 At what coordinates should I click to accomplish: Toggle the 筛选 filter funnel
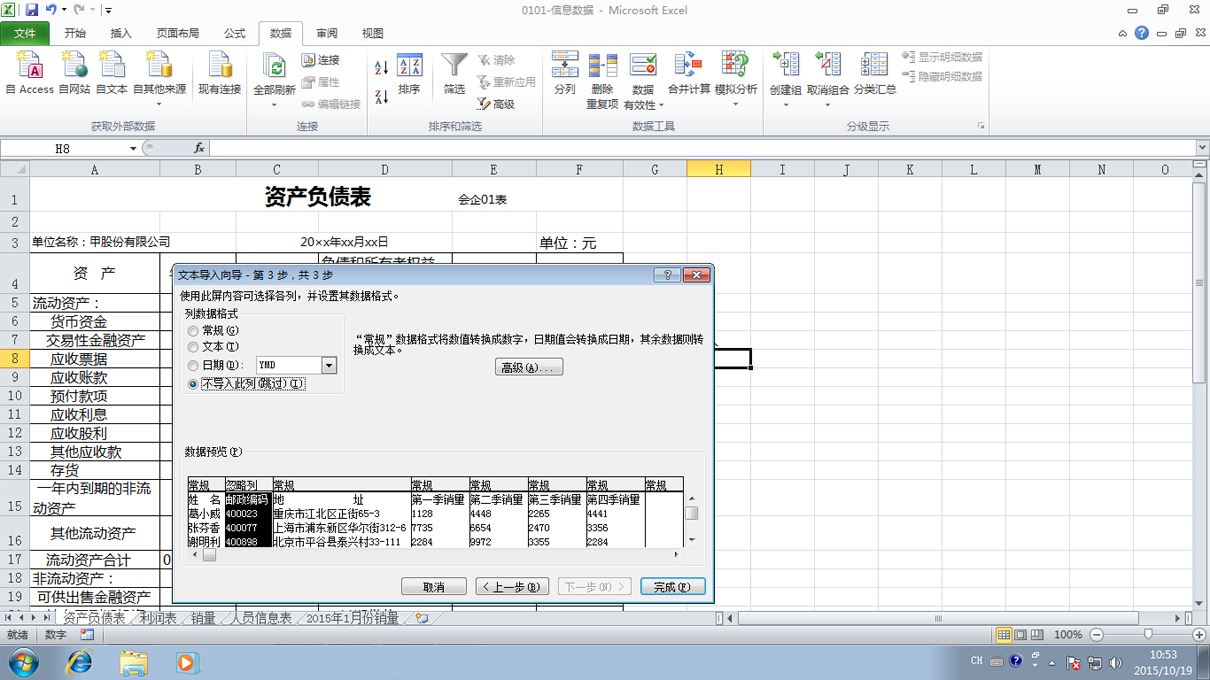[x=454, y=73]
